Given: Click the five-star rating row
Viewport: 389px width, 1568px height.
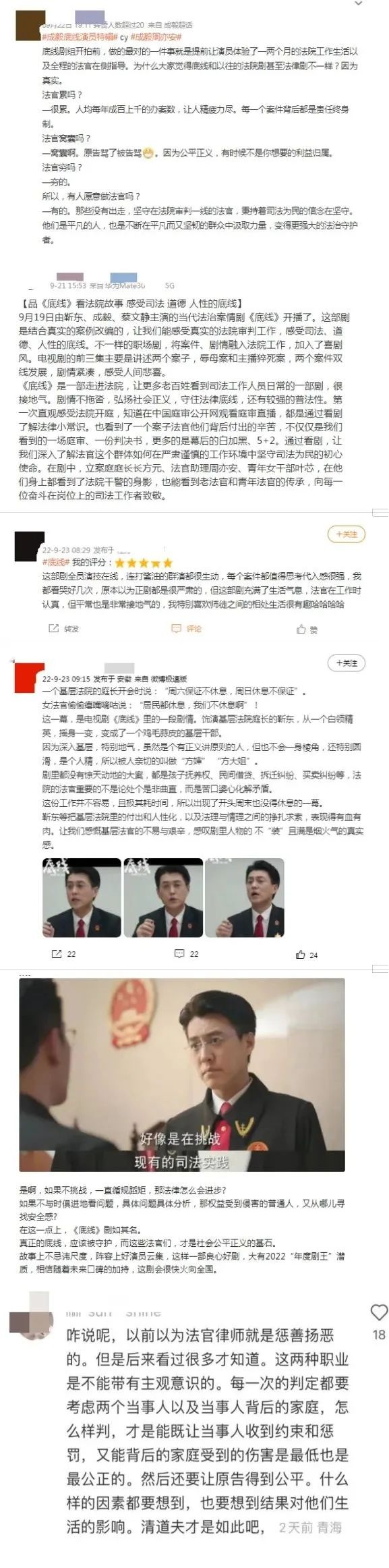Looking at the screenshot, I should coord(143,562).
